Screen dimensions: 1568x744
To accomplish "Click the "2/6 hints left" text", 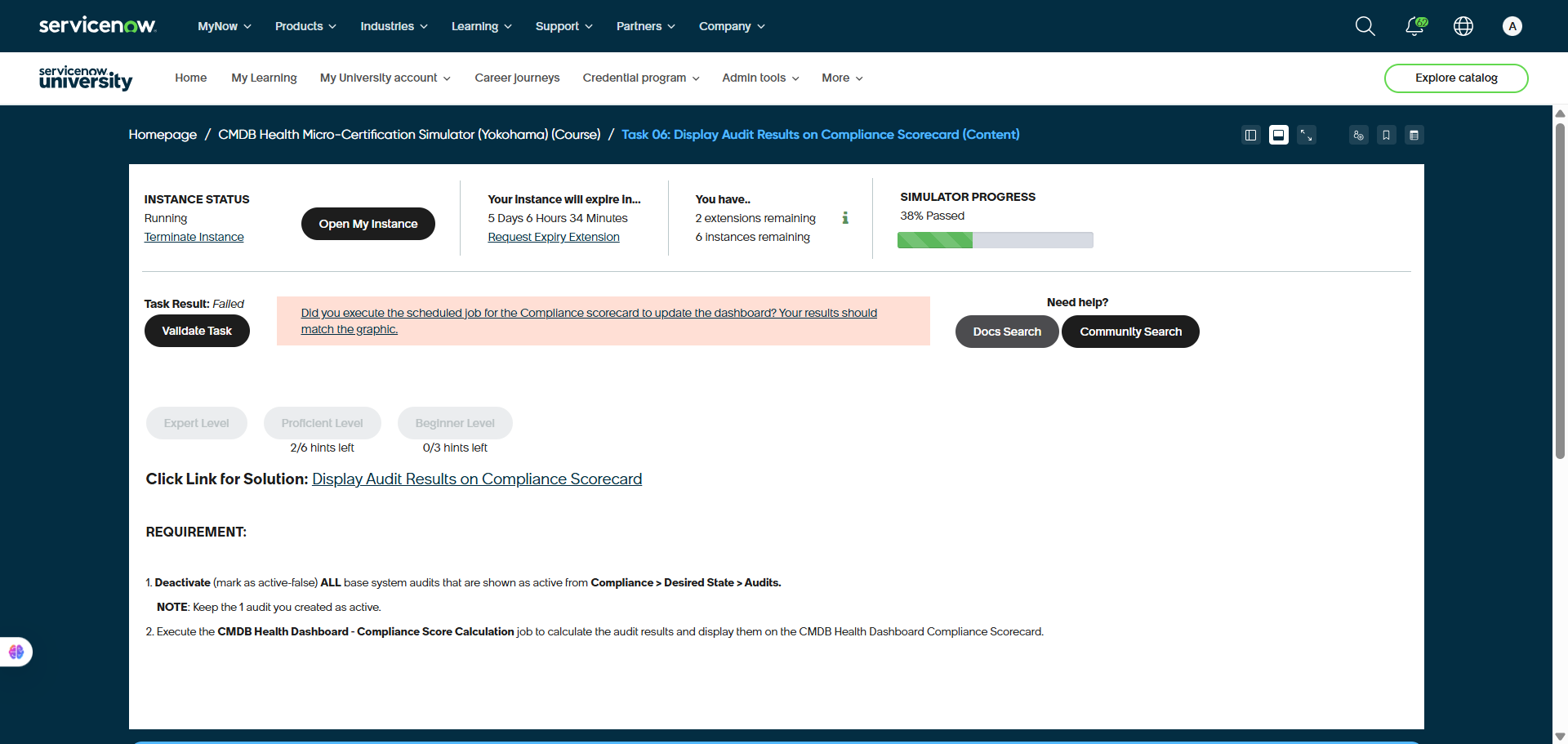I will [323, 448].
